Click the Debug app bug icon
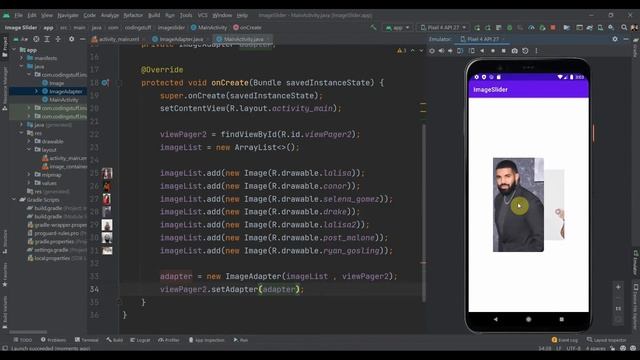 pos(510,27)
